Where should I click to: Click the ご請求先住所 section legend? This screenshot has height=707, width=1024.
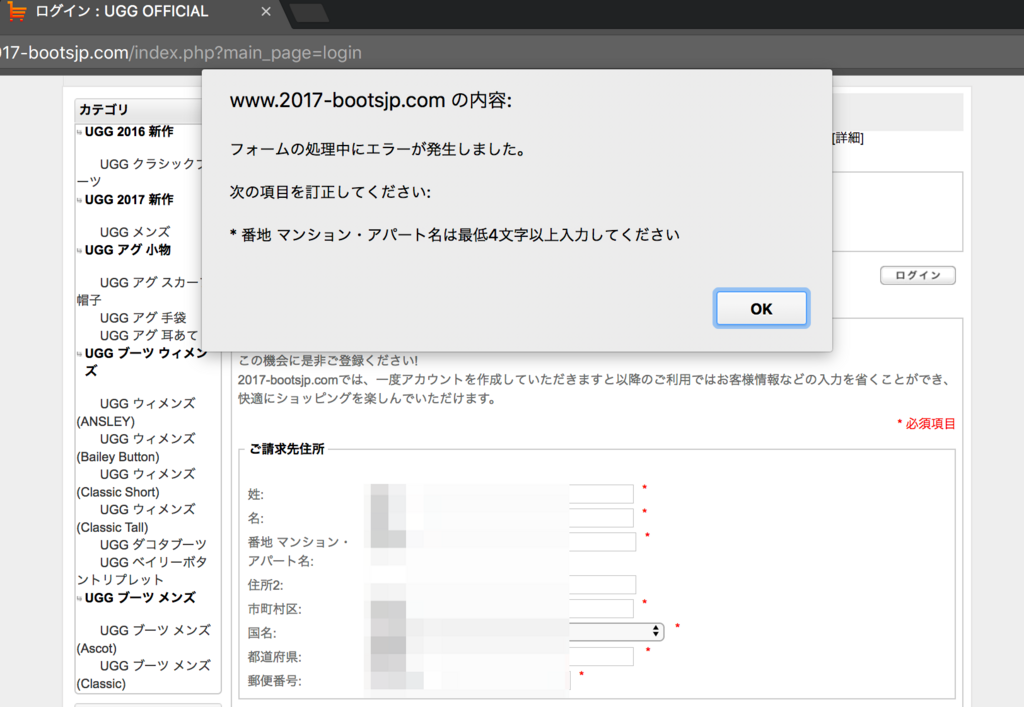click(x=287, y=449)
